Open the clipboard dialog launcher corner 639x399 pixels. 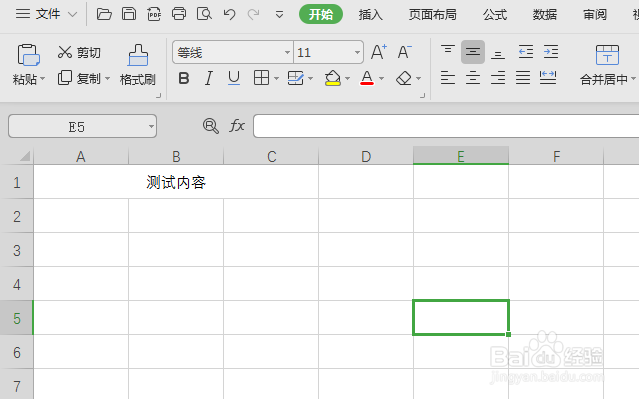(x=159, y=96)
